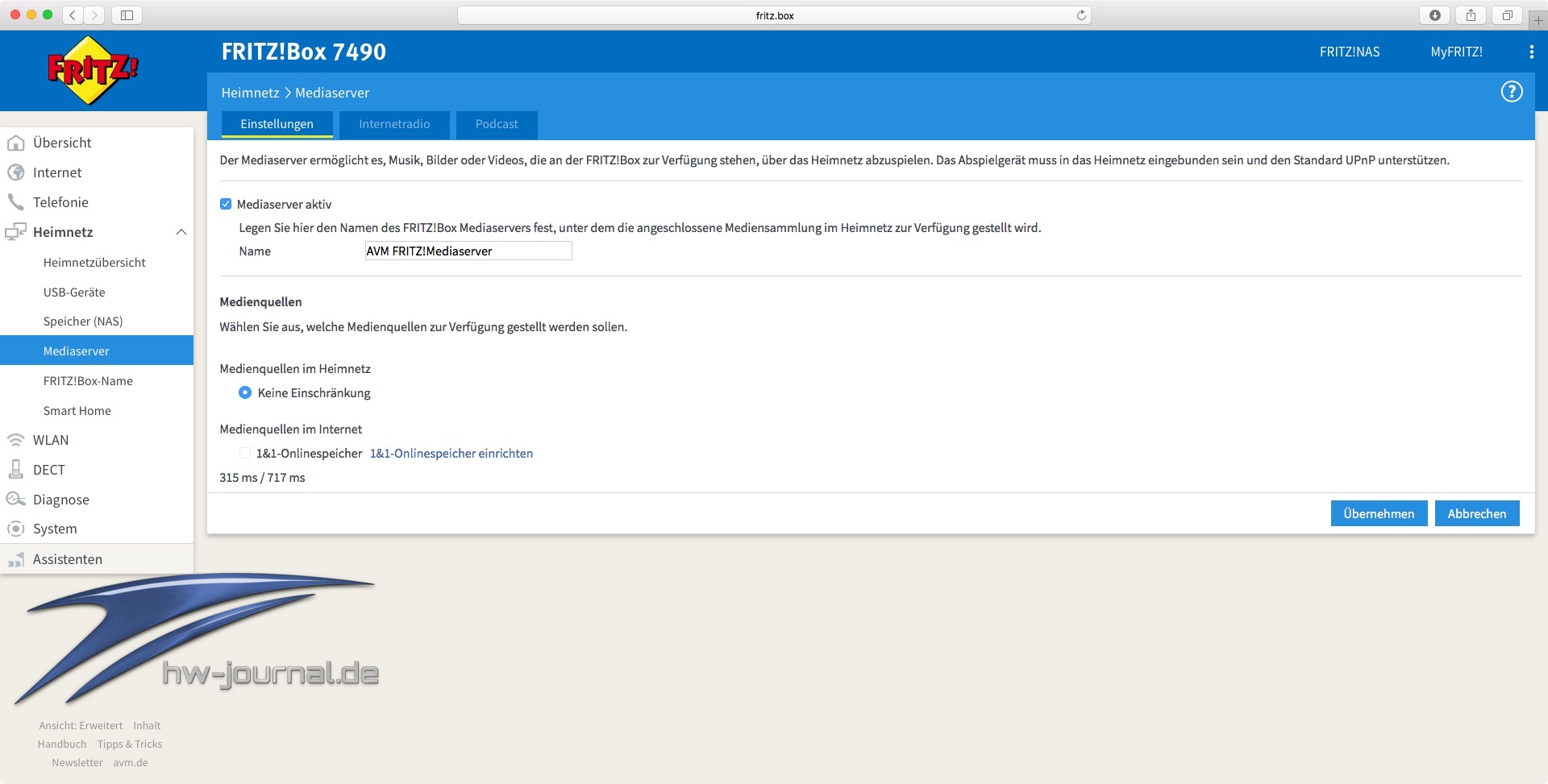The width and height of the screenshot is (1548, 784).
Task: Toggle the Safari sidebar button
Action: (x=127, y=15)
